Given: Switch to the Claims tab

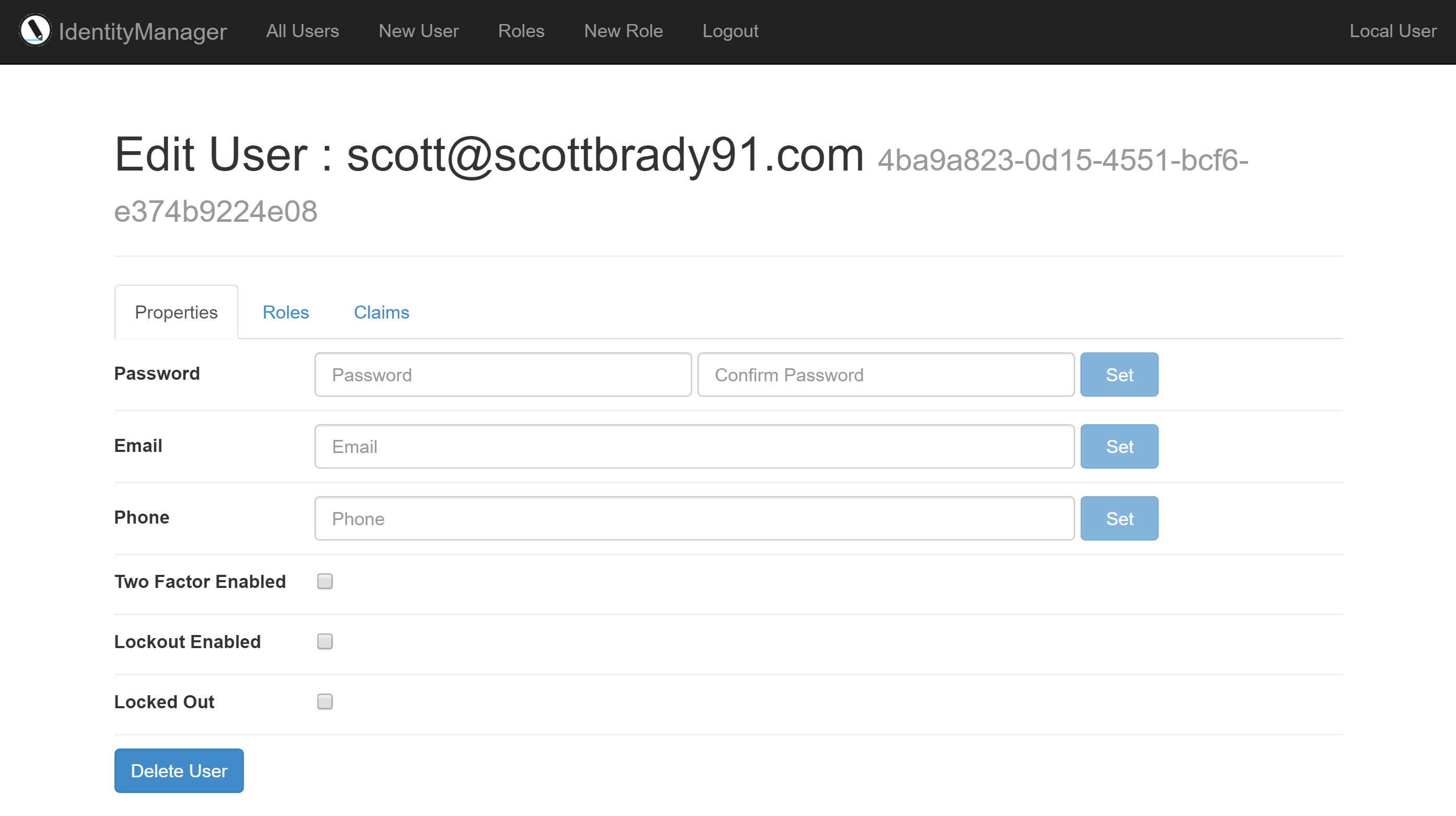Looking at the screenshot, I should coord(382,312).
